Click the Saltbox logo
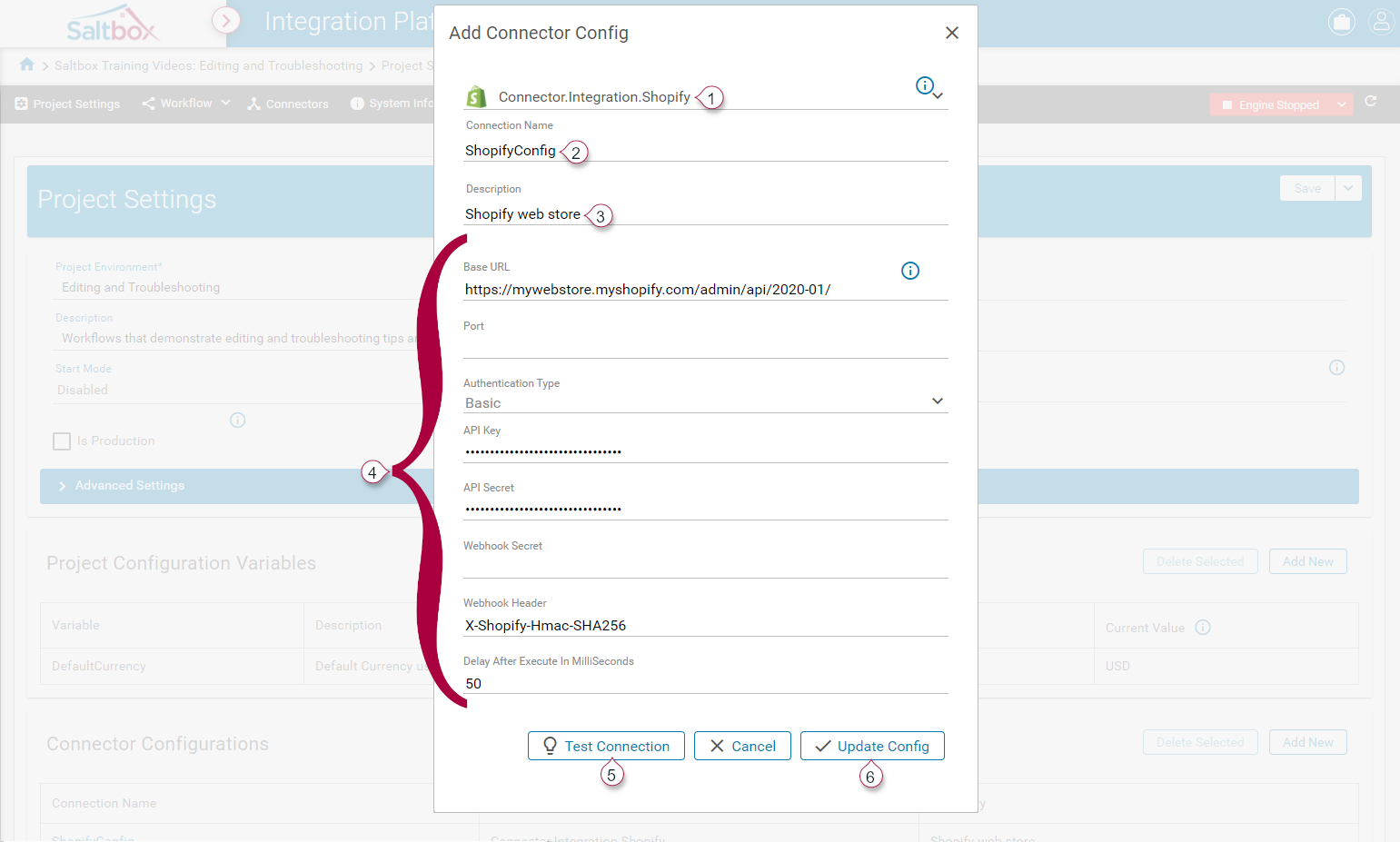1400x842 pixels. click(113, 24)
